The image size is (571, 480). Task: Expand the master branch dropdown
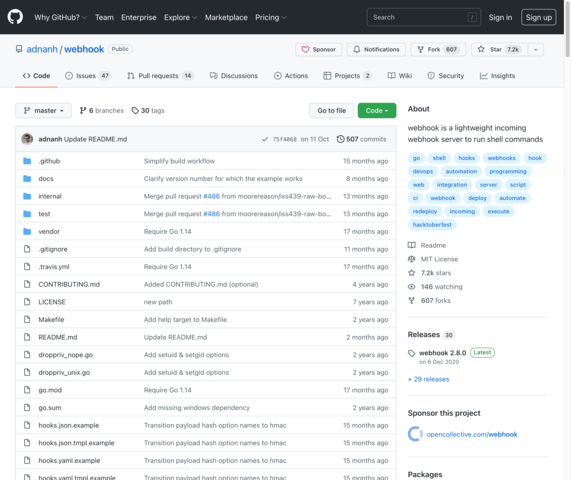(43, 110)
